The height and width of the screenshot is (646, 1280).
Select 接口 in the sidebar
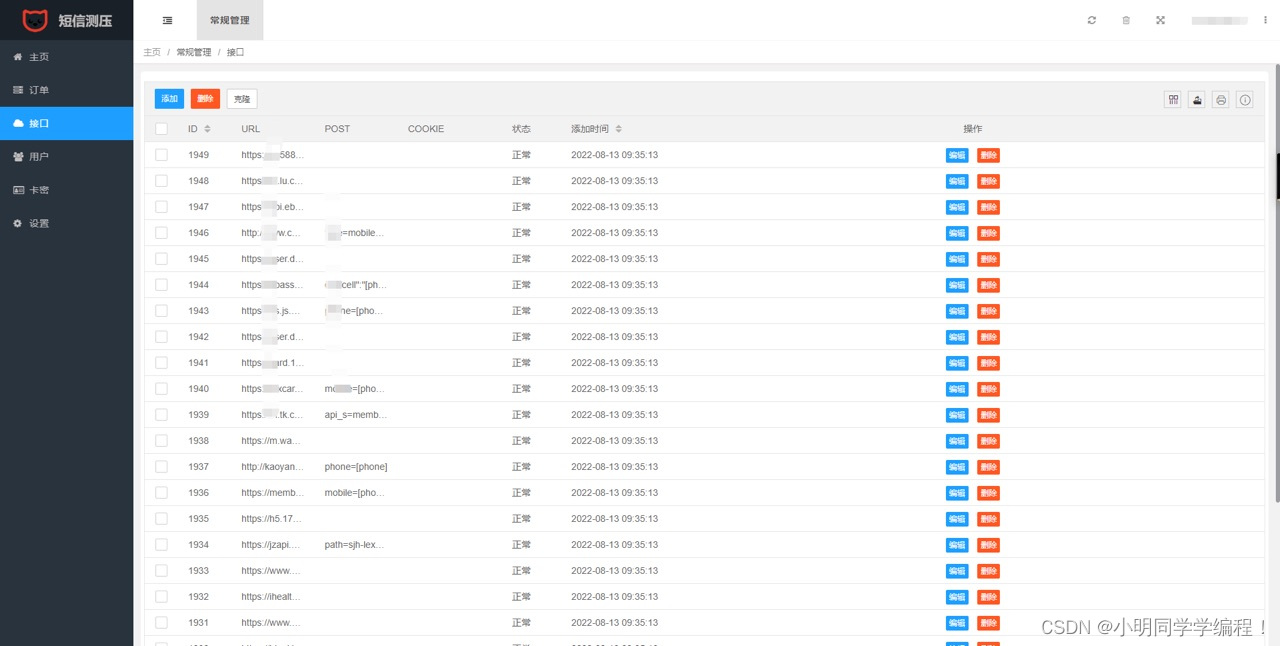(66, 123)
